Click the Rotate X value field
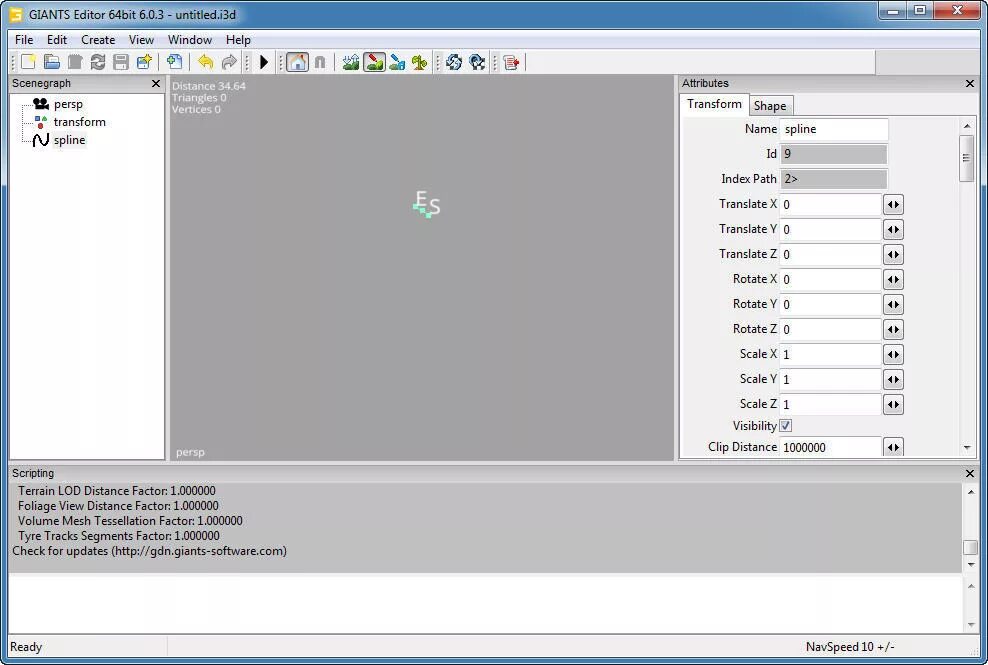The image size is (988, 665). click(830, 279)
